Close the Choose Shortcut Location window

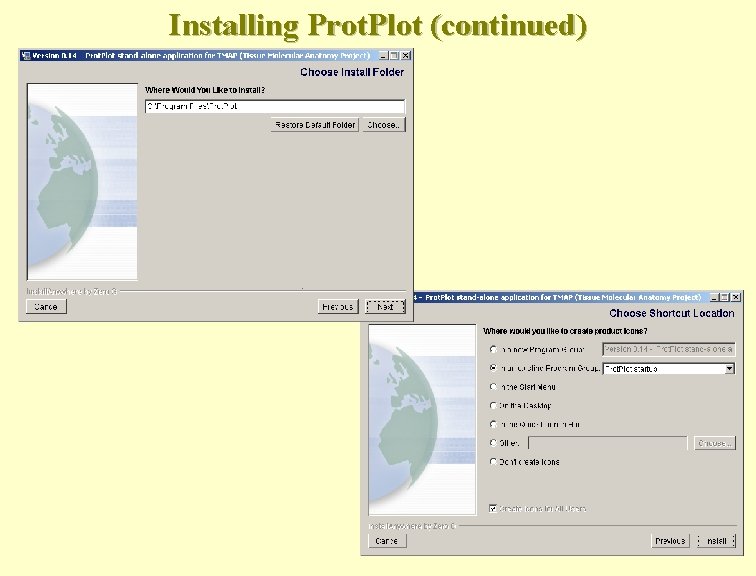click(x=736, y=297)
